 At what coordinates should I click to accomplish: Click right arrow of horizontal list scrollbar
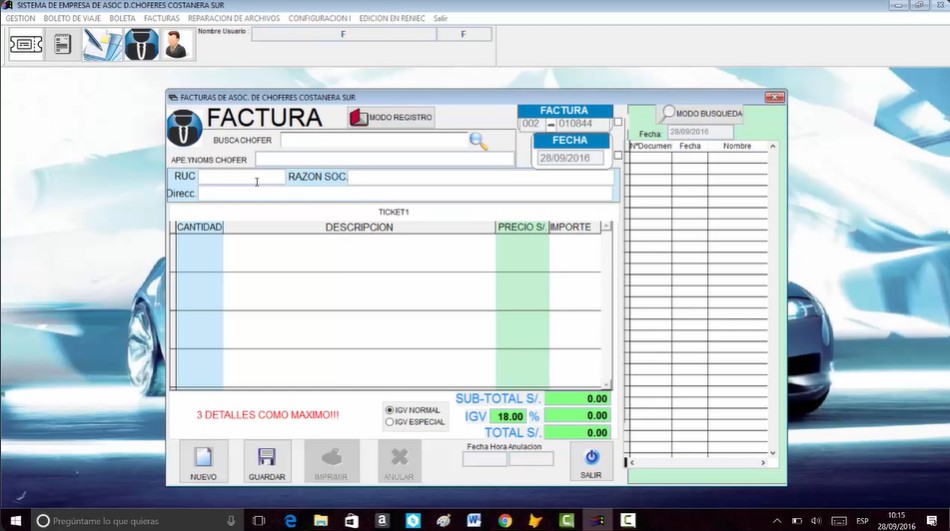click(x=763, y=463)
